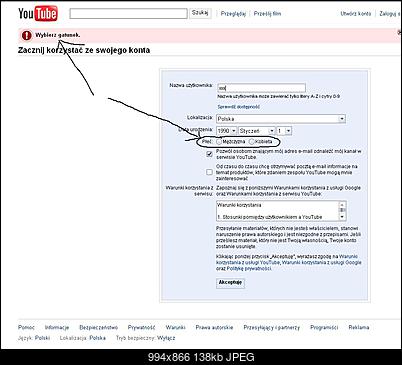Click the Zaloguj link in header
402x365 pixels.
[x=389, y=14]
